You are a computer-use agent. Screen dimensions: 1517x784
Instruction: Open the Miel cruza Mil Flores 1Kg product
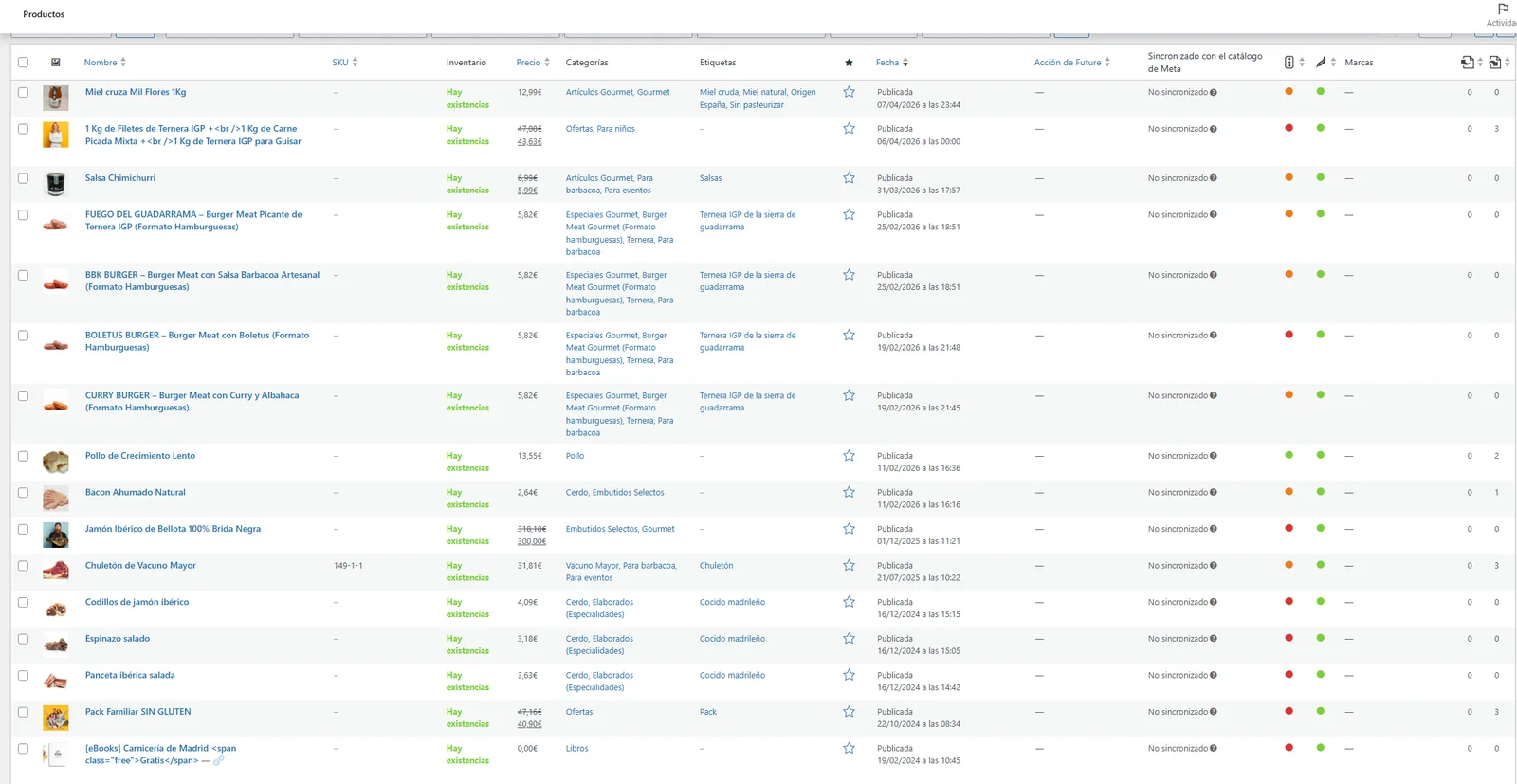tap(136, 92)
